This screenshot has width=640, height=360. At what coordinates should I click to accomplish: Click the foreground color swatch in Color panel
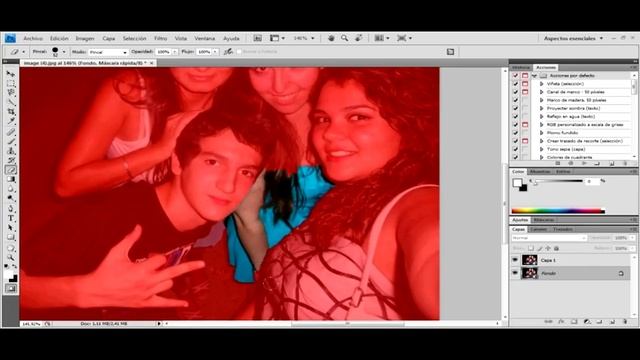click(518, 182)
